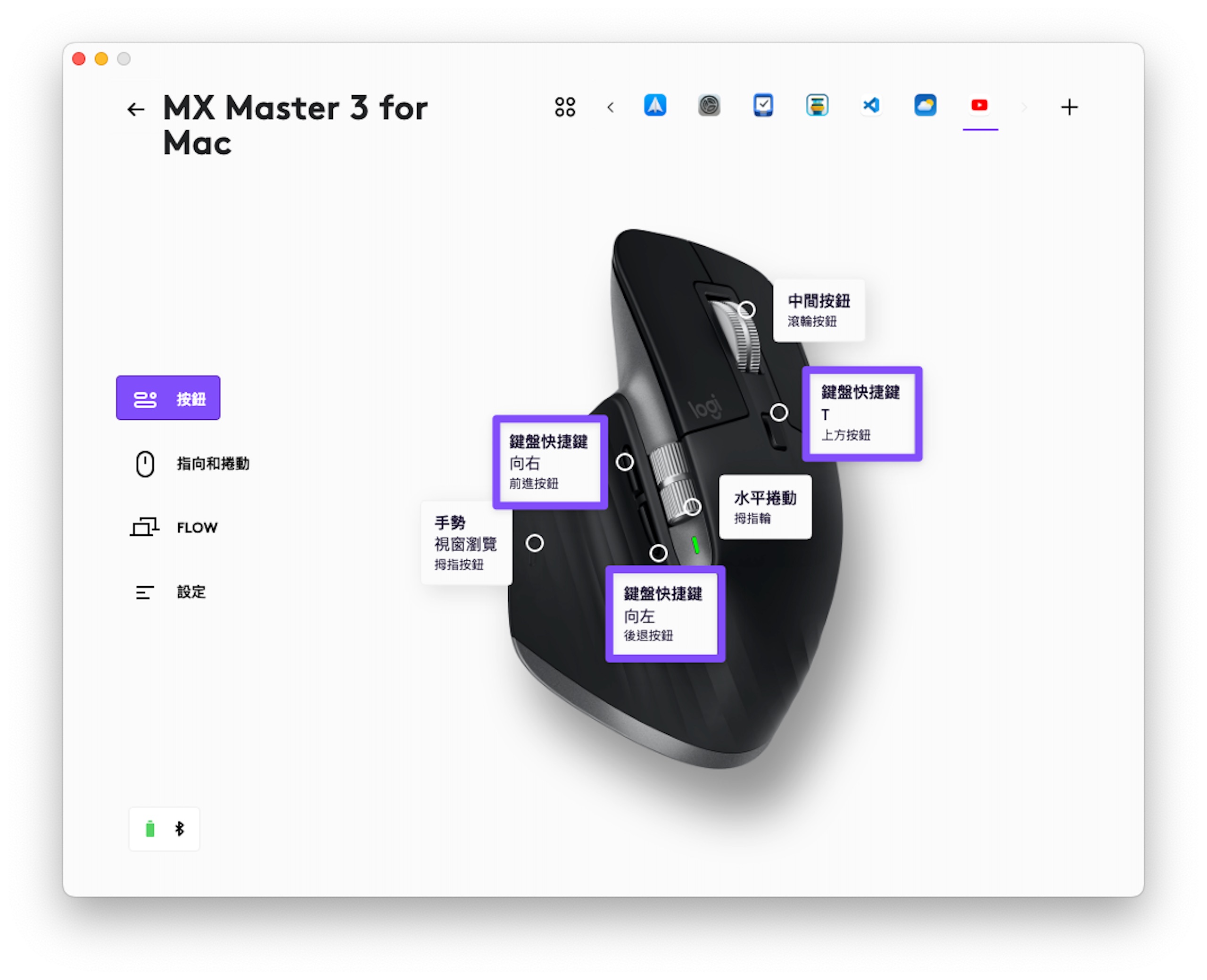Select the Spark mail app profile
This screenshot has height=980, width=1207.
coord(654,106)
